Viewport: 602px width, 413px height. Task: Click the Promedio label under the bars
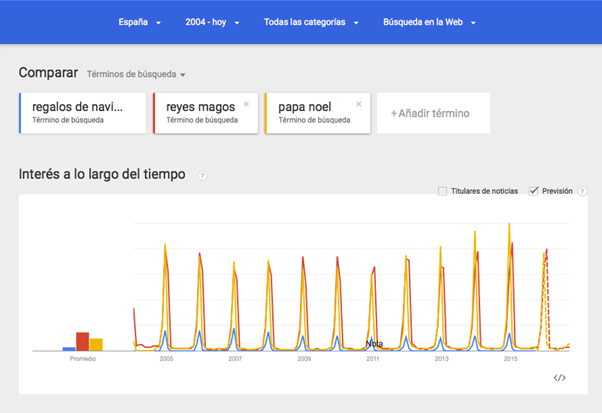(83, 359)
